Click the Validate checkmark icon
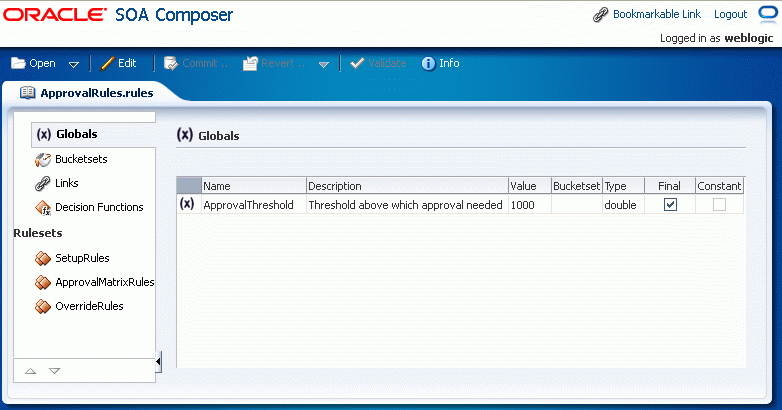The height and width of the screenshot is (410, 782). coord(357,63)
